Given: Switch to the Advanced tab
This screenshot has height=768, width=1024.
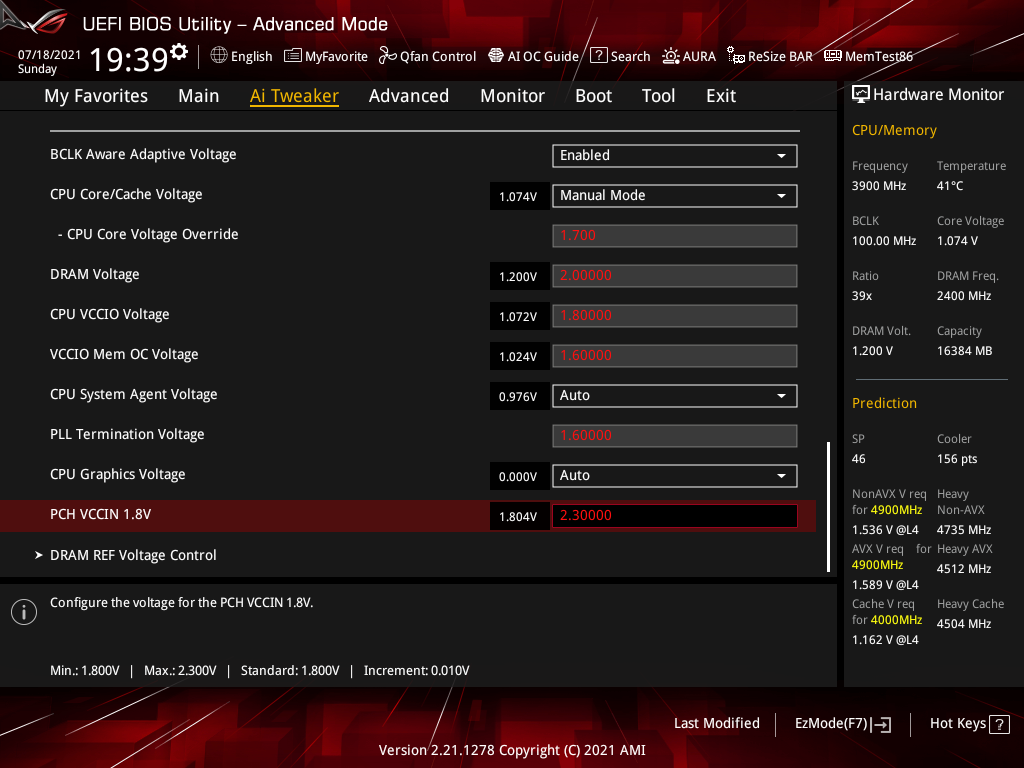Looking at the screenshot, I should [409, 95].
